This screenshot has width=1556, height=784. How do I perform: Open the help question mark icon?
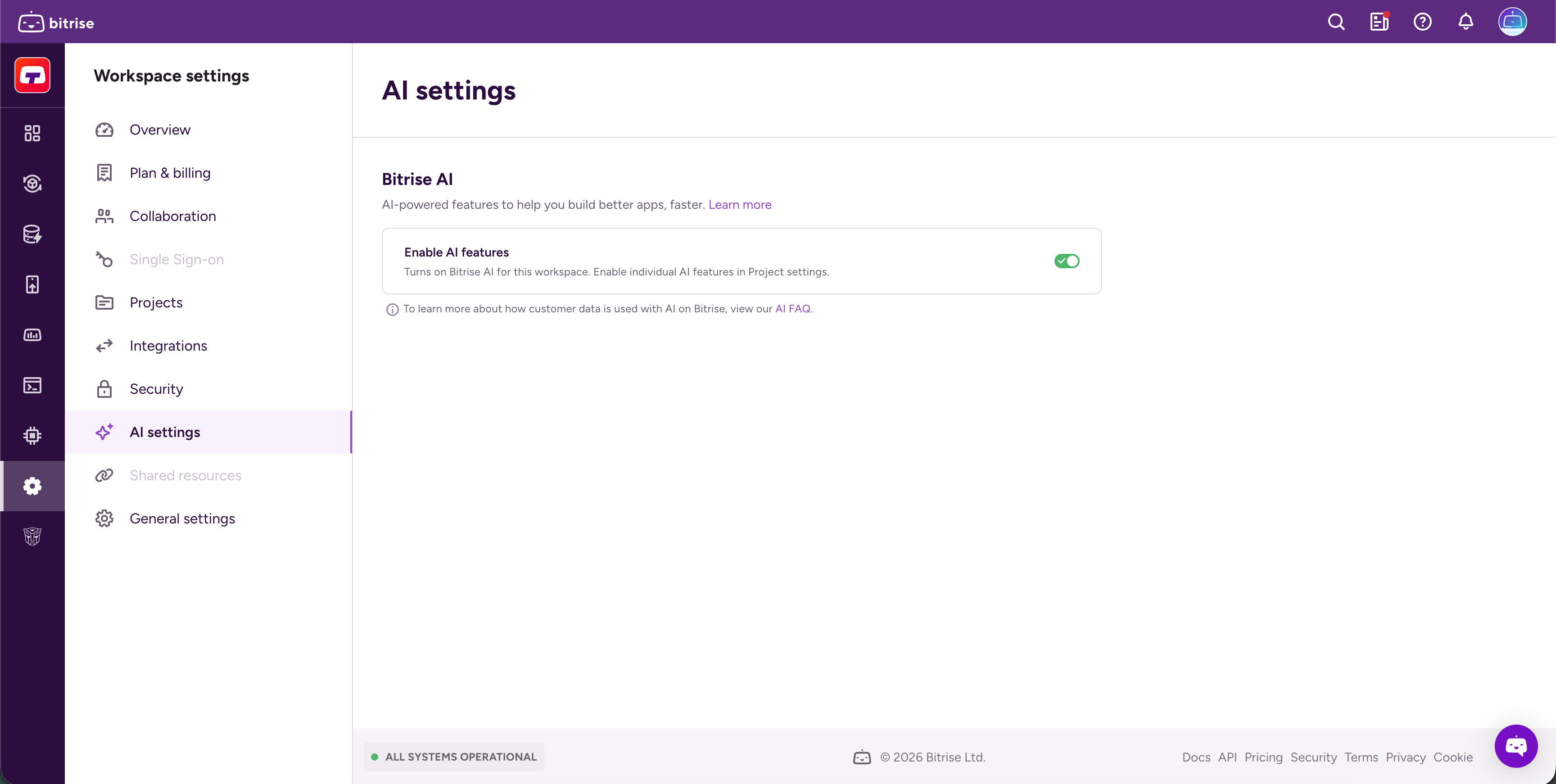(x=1423, y=23)
